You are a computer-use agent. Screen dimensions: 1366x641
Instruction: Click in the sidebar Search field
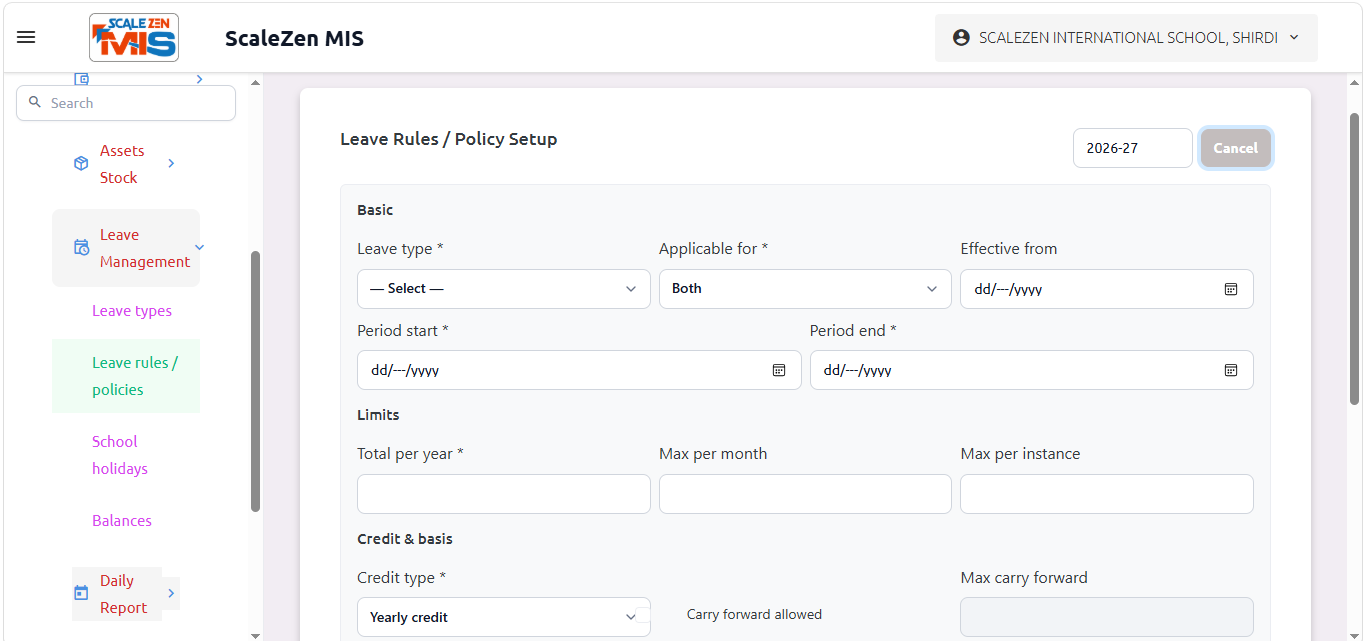pyautogui.click(x=126, y=103)
